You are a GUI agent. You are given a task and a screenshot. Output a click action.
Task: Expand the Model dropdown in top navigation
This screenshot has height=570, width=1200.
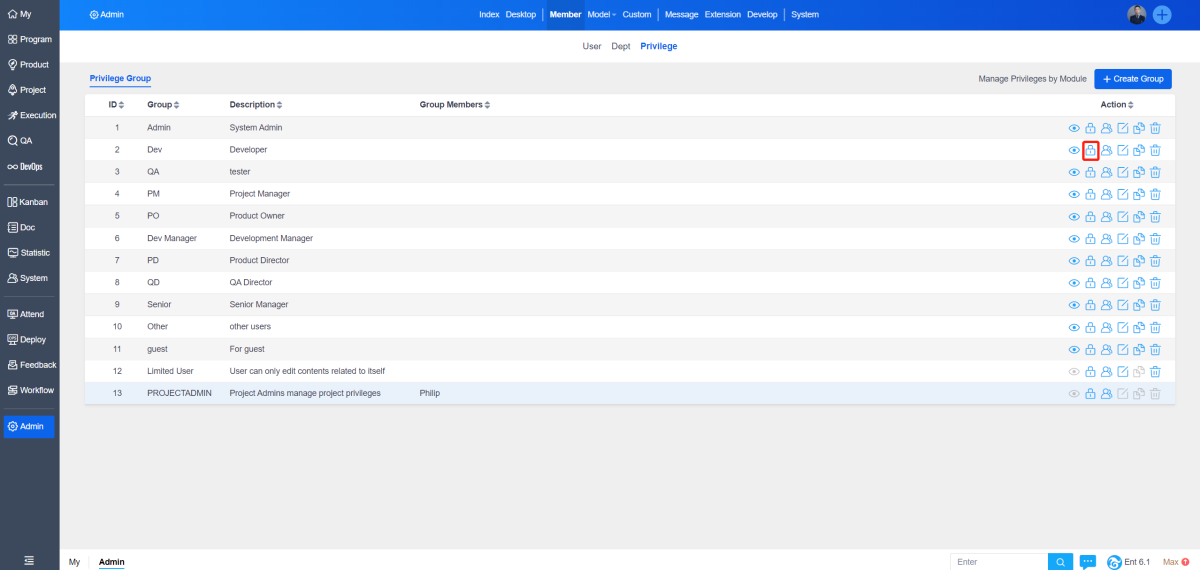tap(601, 15)
